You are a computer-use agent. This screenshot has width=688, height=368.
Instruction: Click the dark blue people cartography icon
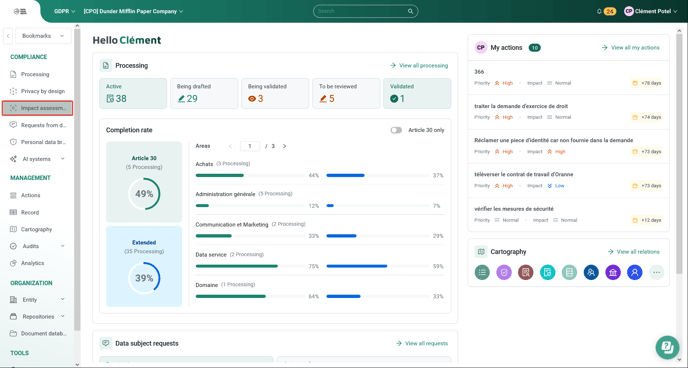coord(591,272)
